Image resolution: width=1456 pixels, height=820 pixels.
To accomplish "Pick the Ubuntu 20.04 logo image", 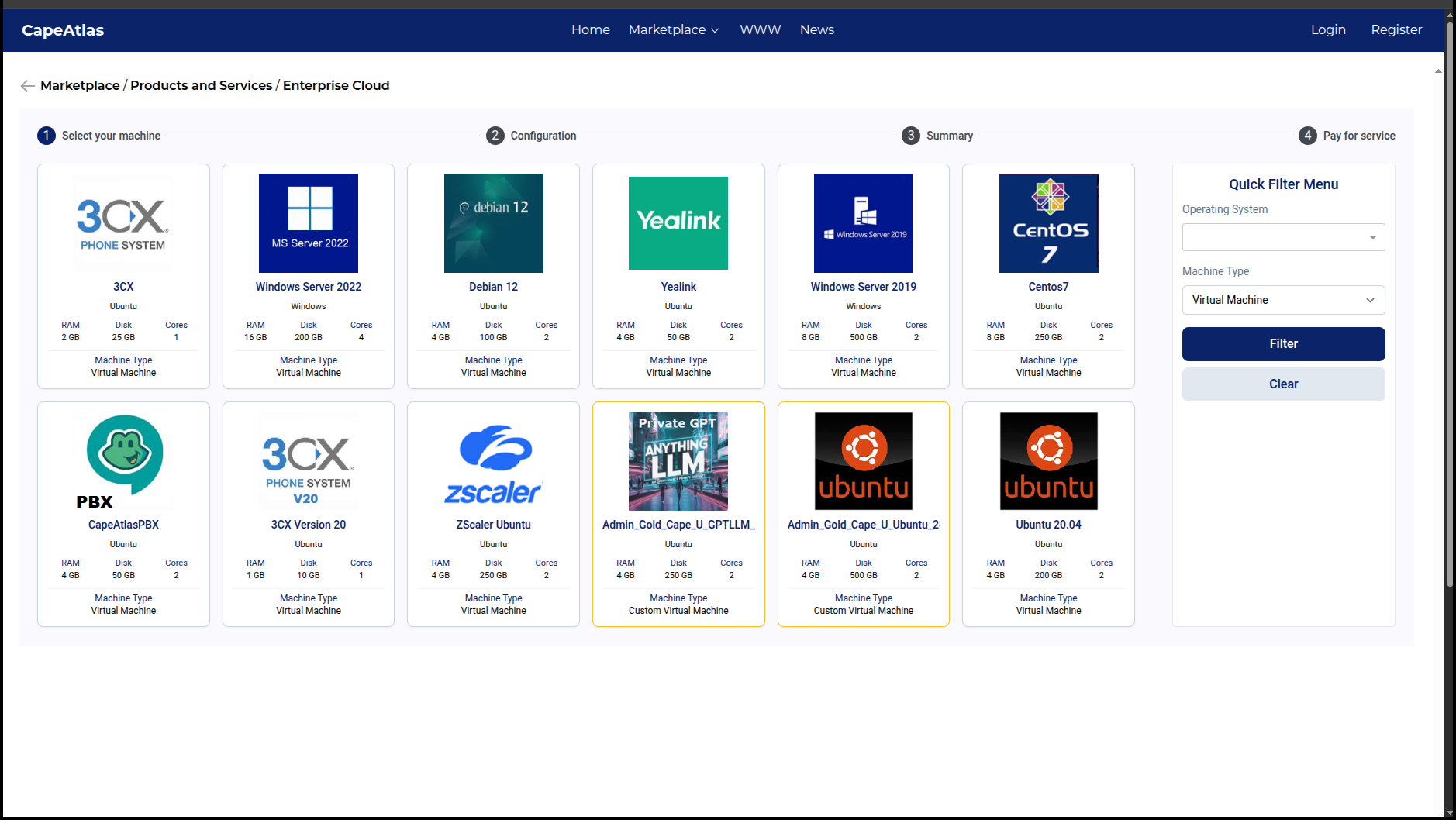I will [x=1049, y=461].
